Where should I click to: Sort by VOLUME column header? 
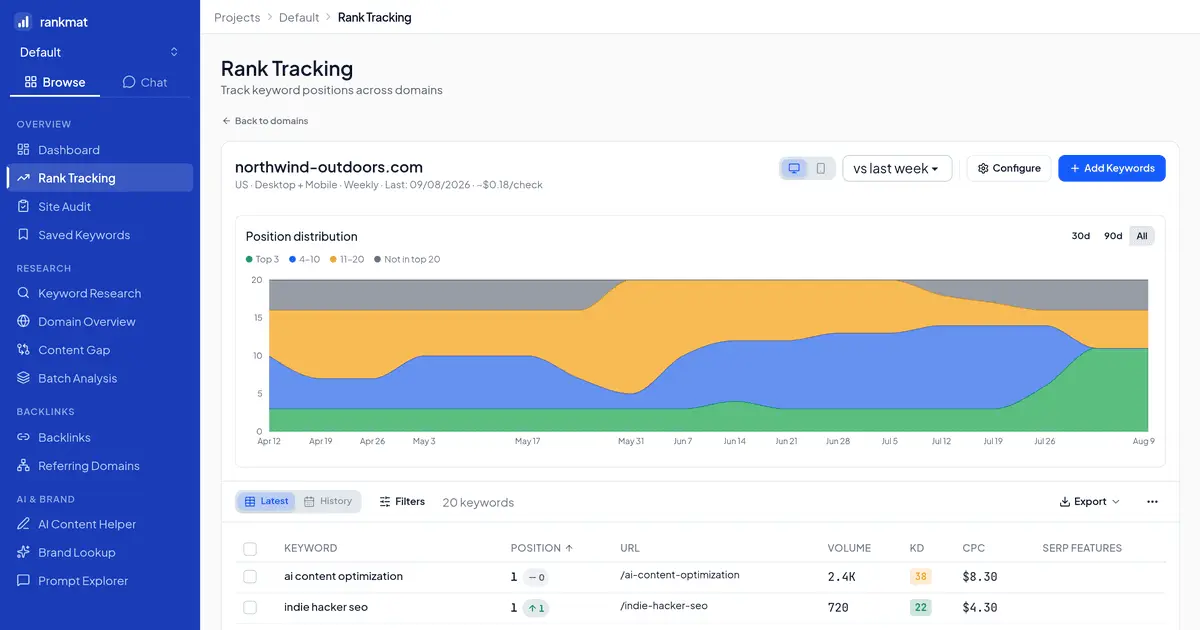pos(849,548)
